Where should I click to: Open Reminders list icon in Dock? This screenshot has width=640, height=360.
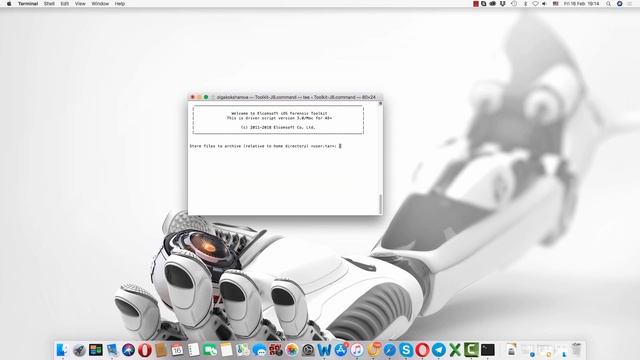[193, 350]
